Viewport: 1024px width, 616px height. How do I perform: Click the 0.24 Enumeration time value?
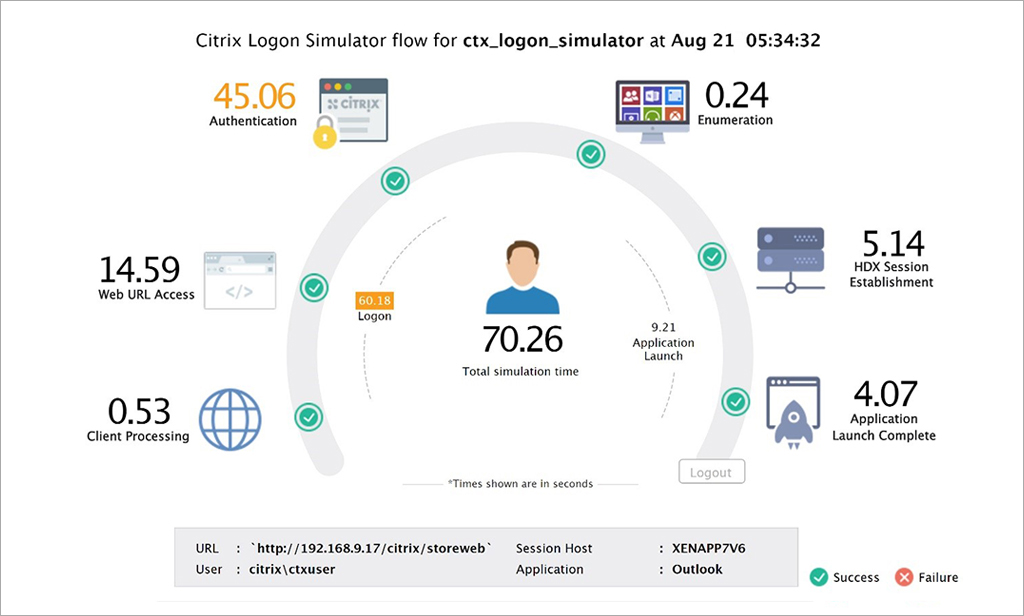[x=737, y=95]
